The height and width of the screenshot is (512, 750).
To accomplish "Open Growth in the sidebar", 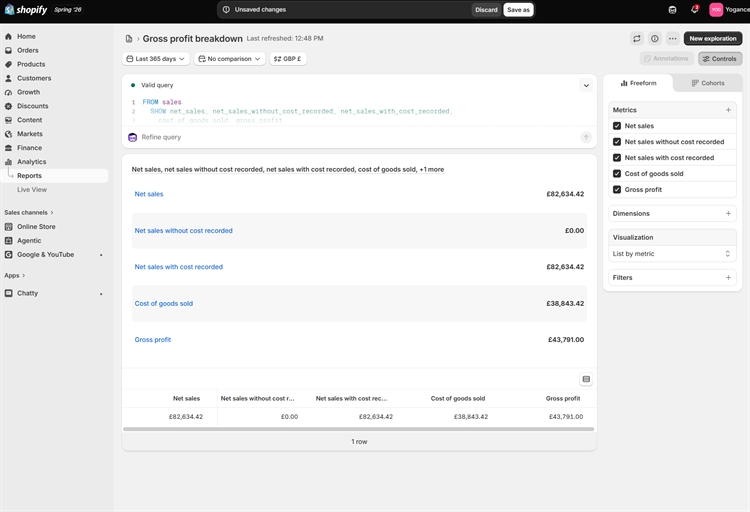I will point(29,92).
